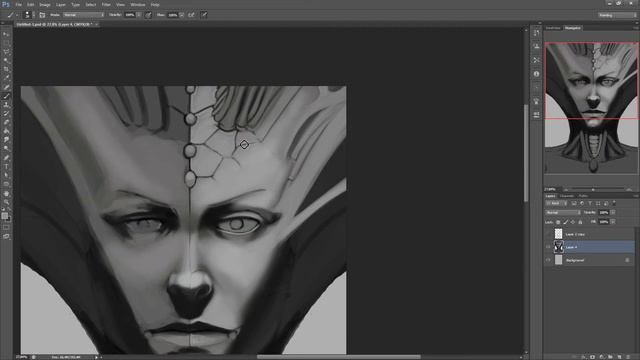Select the Lasso tool
The width and height of the screenshot is (640, 360).
tap(6, 51)
